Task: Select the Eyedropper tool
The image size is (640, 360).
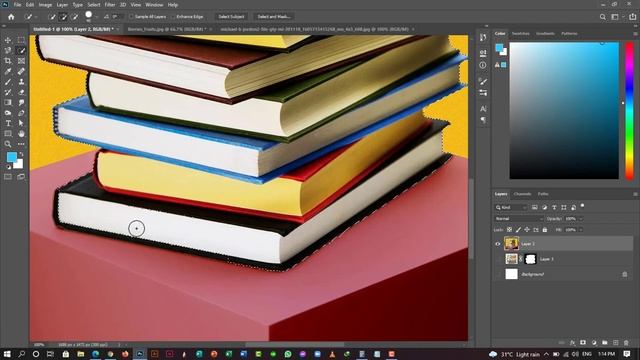Action: coord(8,71)
